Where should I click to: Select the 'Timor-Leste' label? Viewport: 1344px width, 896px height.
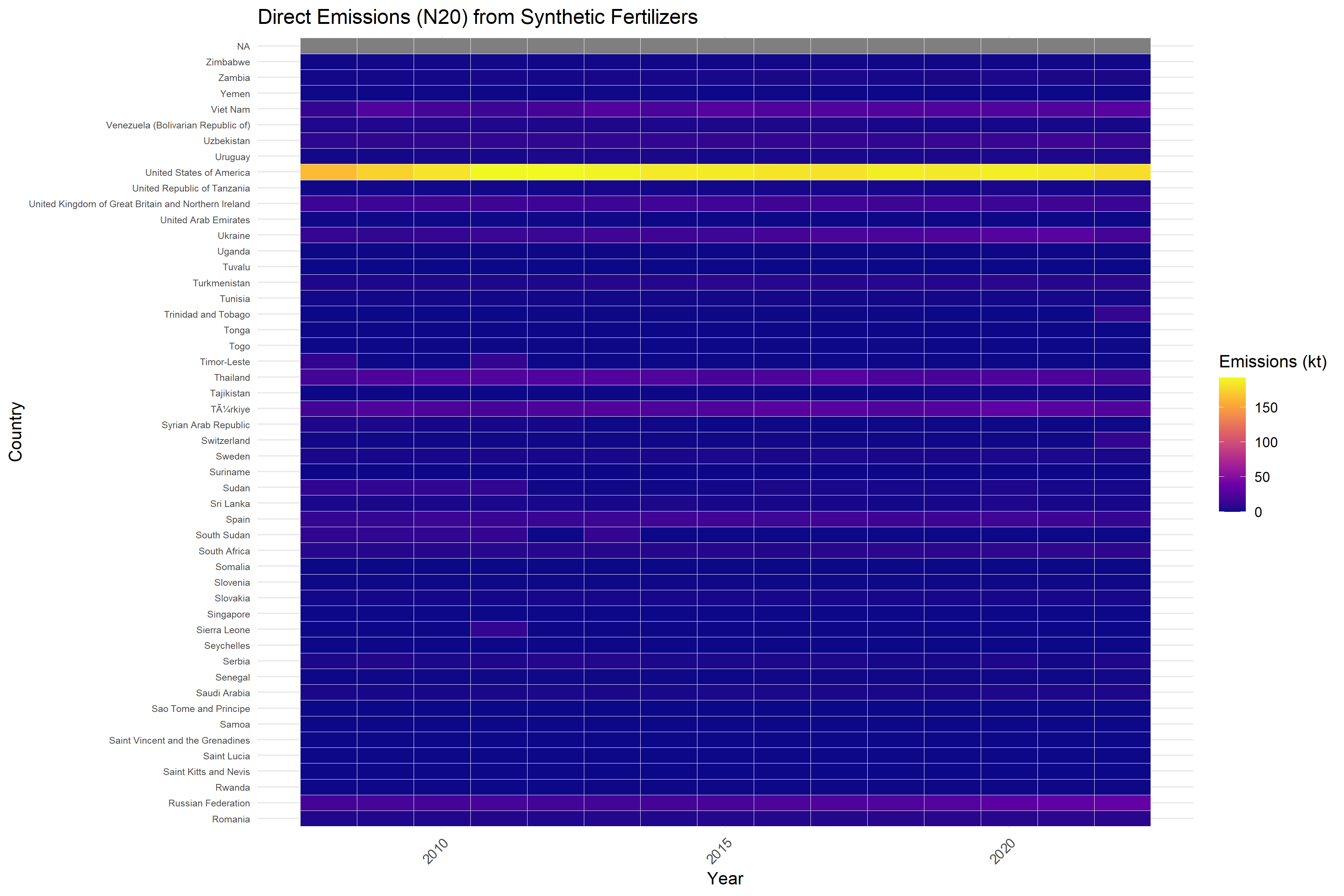(x=225, y=362)
